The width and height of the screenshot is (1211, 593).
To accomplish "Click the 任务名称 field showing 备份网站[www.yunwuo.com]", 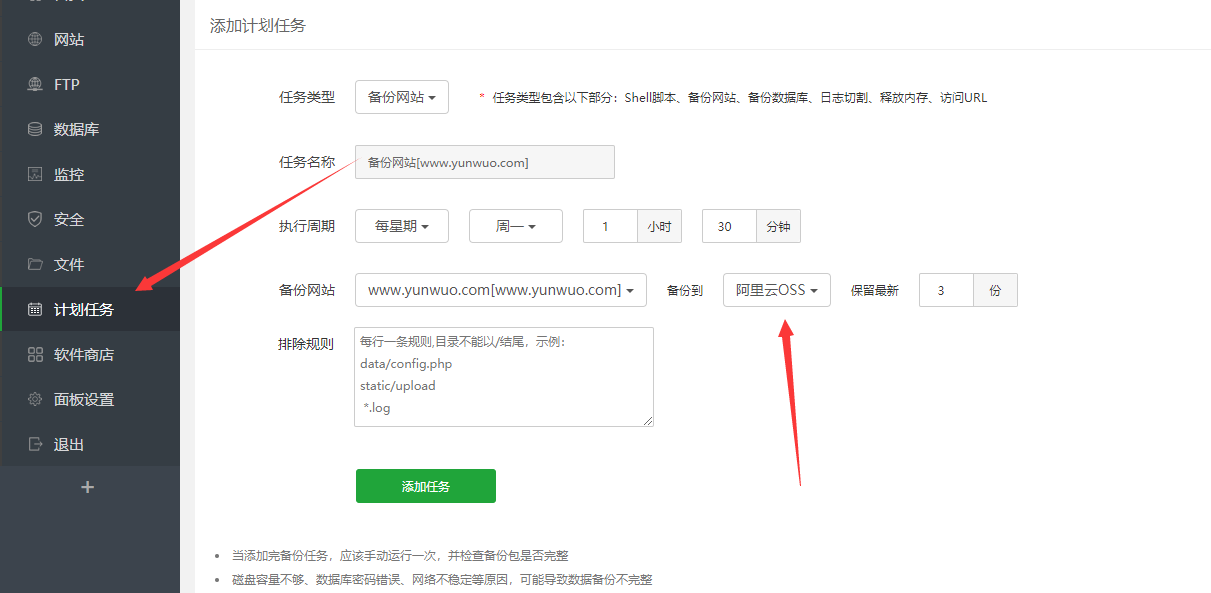I will [484, 162].
